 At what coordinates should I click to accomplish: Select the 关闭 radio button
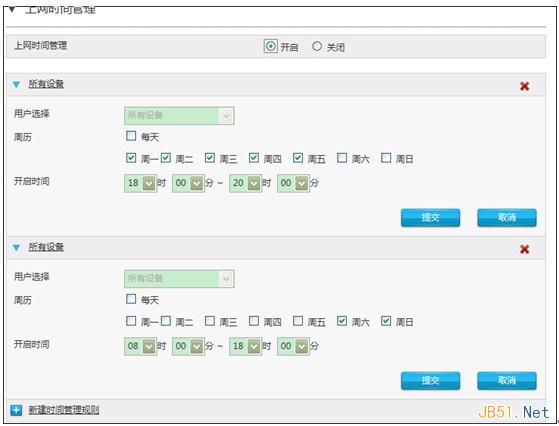pos(317,46)
